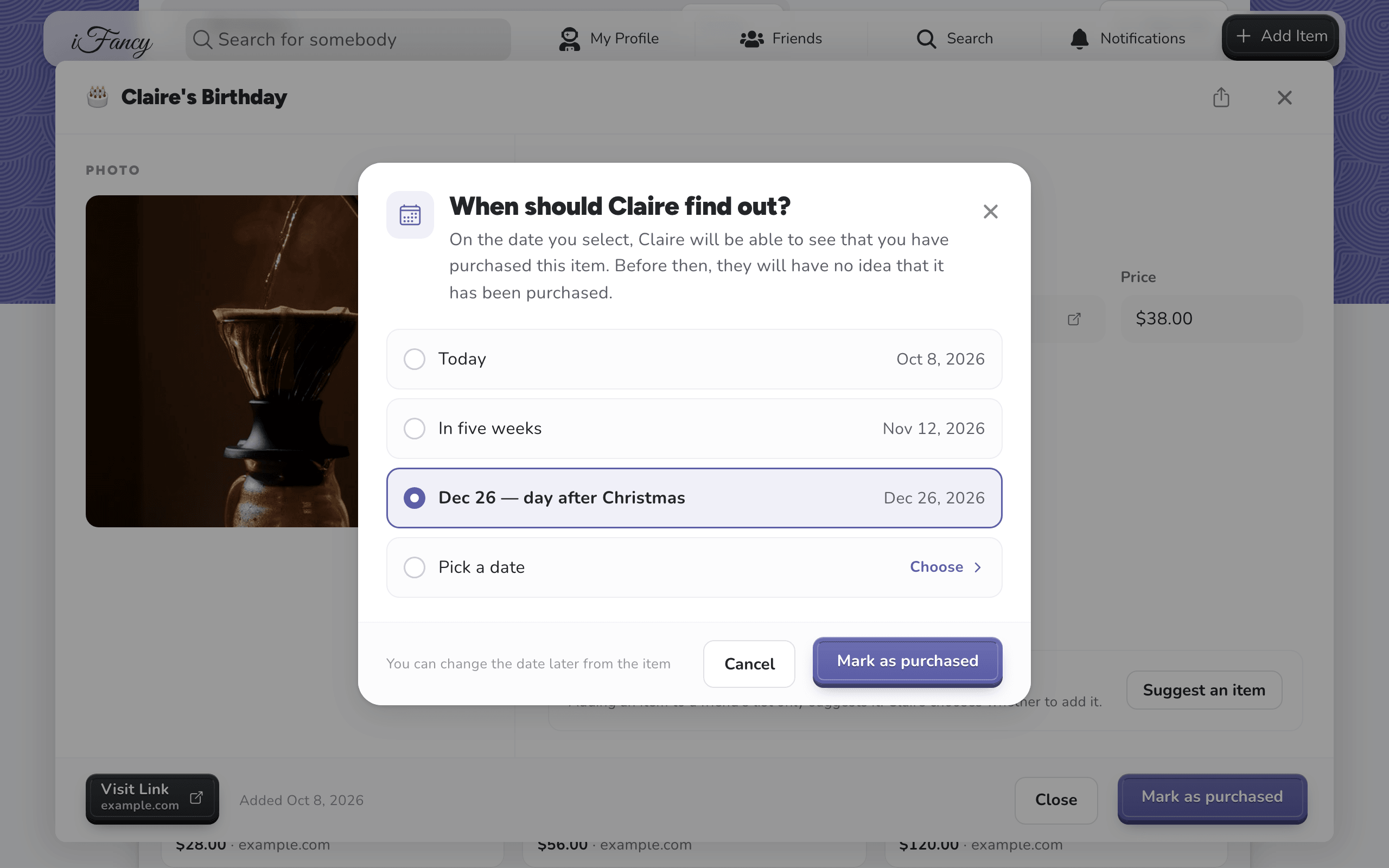Click the coffee dripper photo thumbnail

[x=221, y=361]
